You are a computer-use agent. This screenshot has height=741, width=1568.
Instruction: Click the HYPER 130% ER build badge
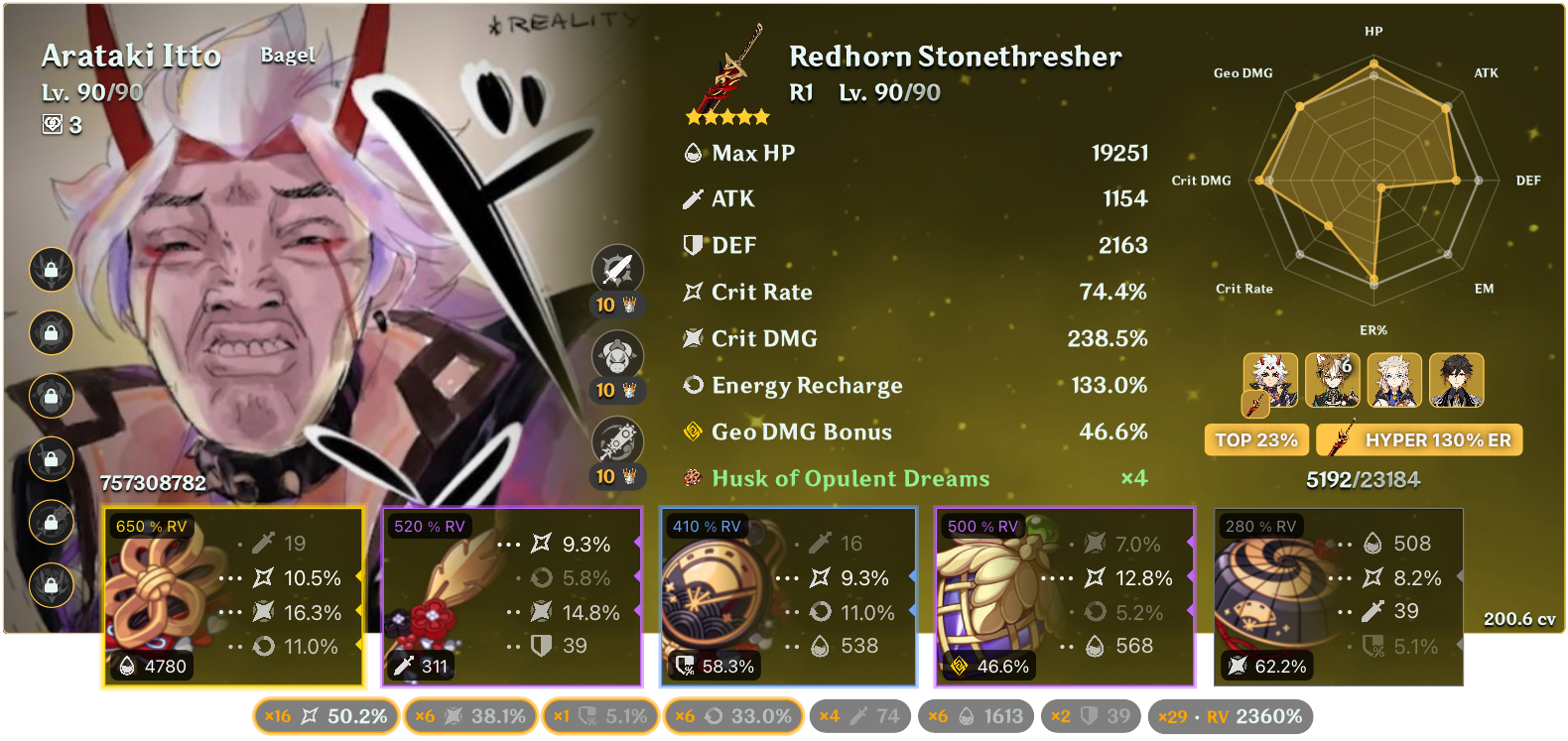[x=1419, y=439]
